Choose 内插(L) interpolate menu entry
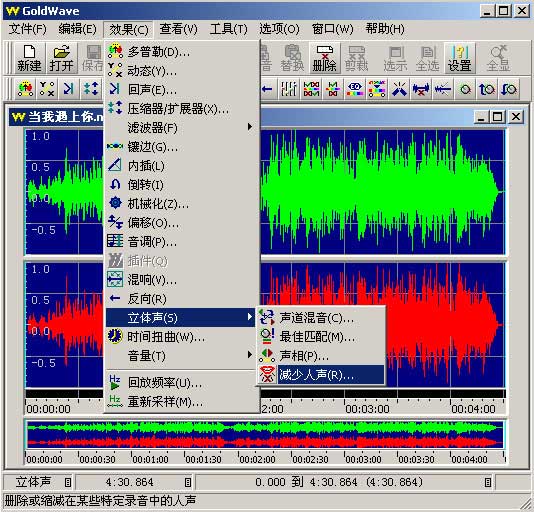The height and width of the screenshot is (512, 534). point(180,166)
